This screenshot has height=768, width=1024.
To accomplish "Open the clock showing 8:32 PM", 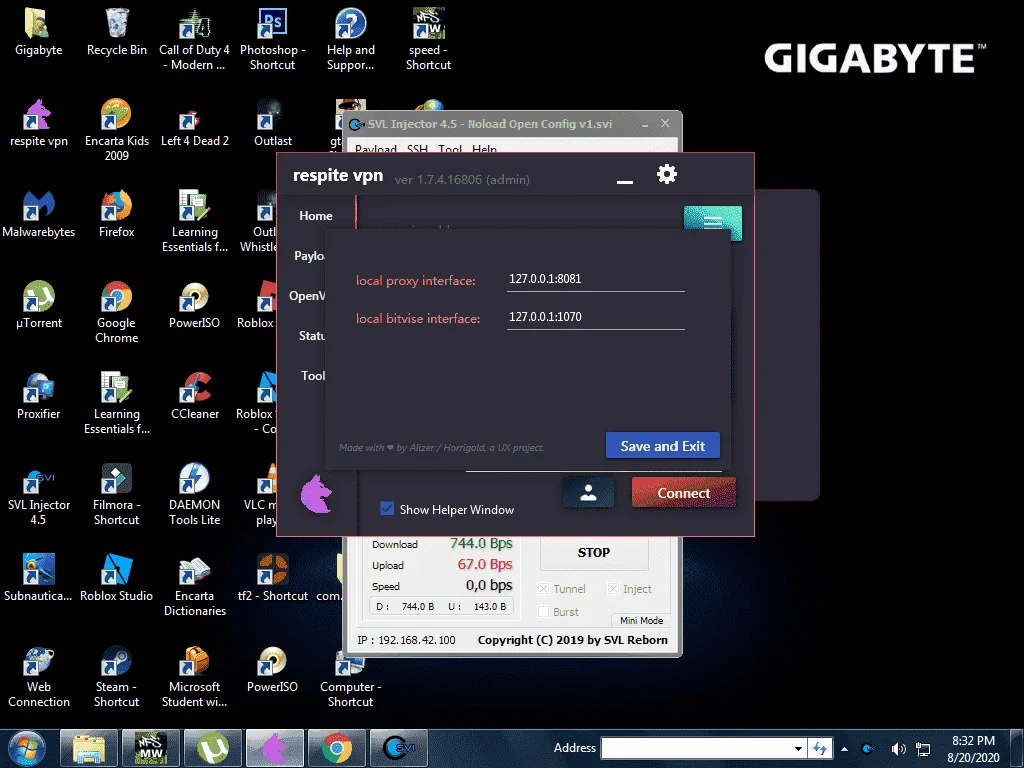I will 973,748.
